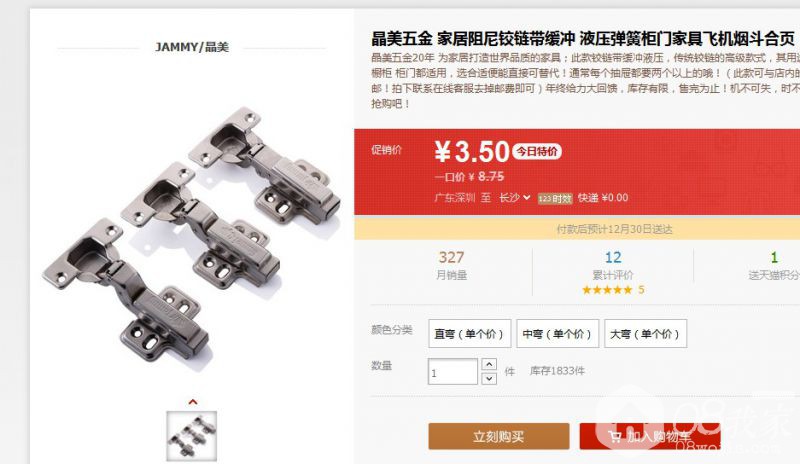Open the 长沙 destination dropdown
800x464 pixels.
(x=514, y=198)
